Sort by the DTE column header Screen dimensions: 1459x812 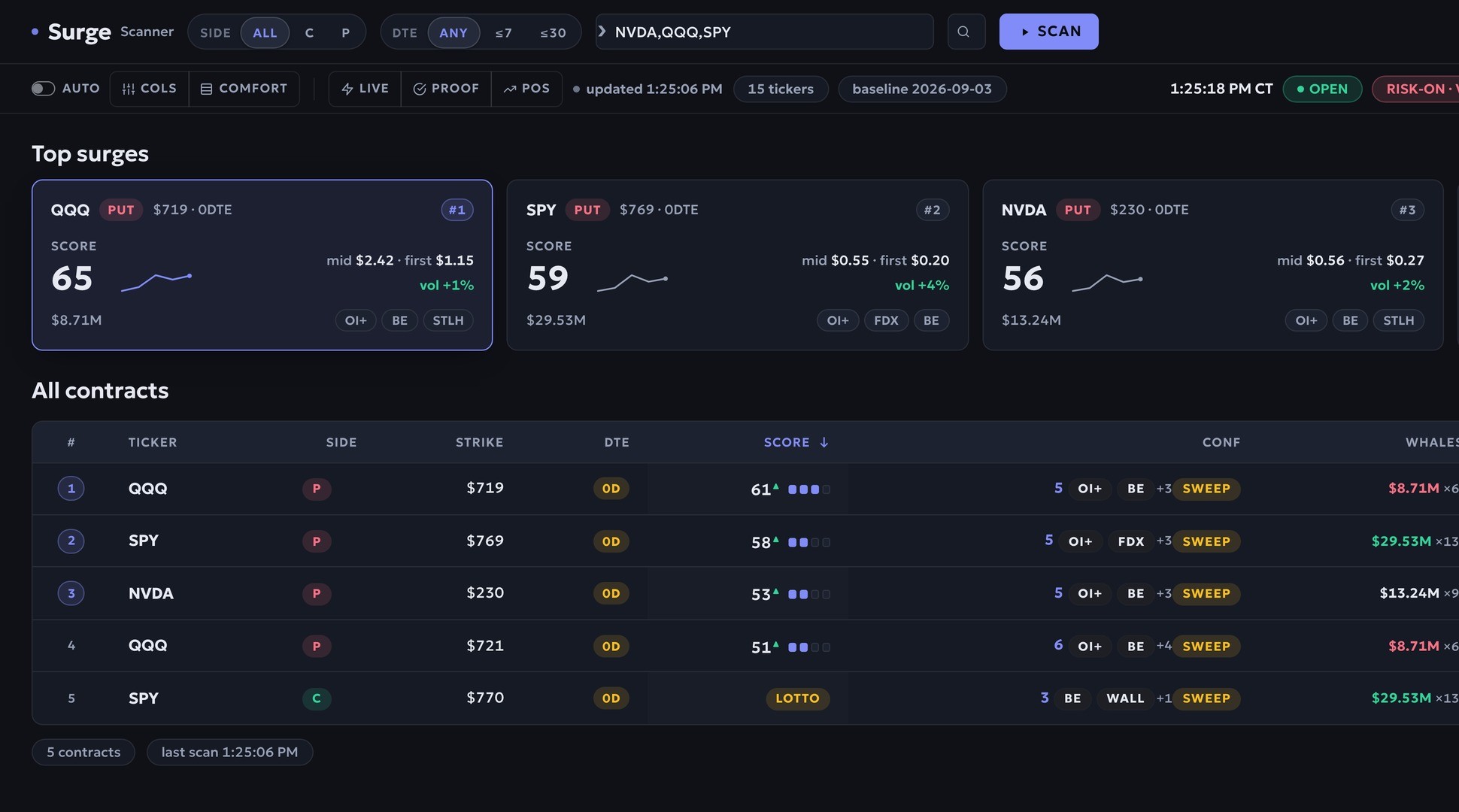617,442
